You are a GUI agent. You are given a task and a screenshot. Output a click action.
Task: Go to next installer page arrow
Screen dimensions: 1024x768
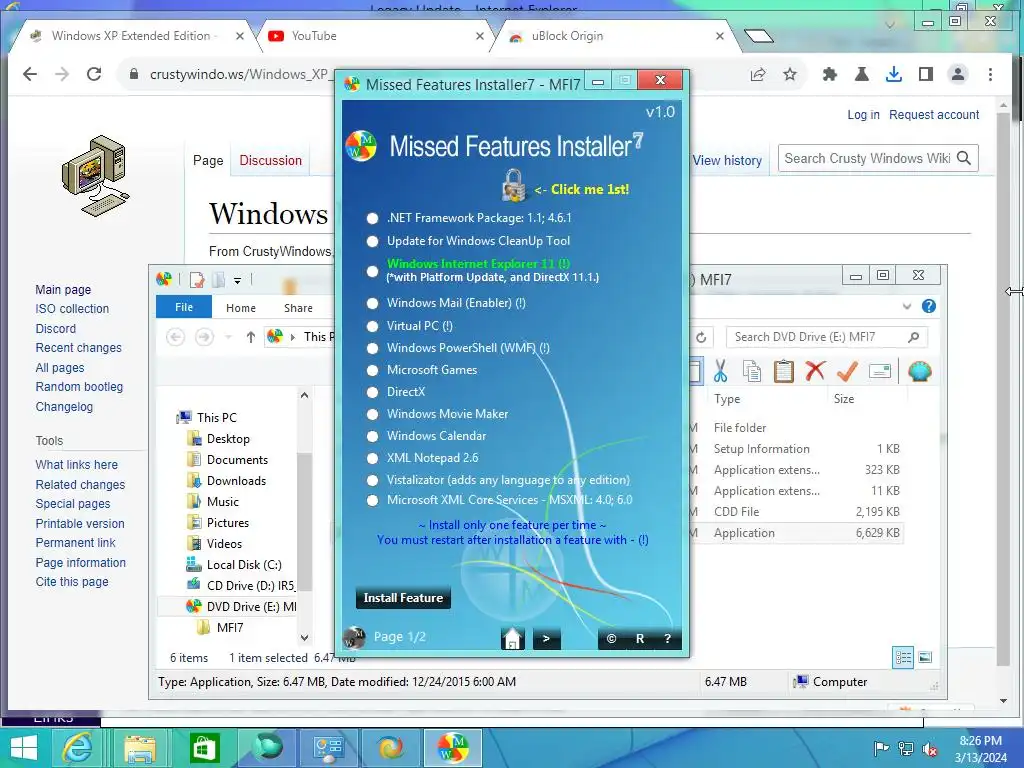pos(547,639)
